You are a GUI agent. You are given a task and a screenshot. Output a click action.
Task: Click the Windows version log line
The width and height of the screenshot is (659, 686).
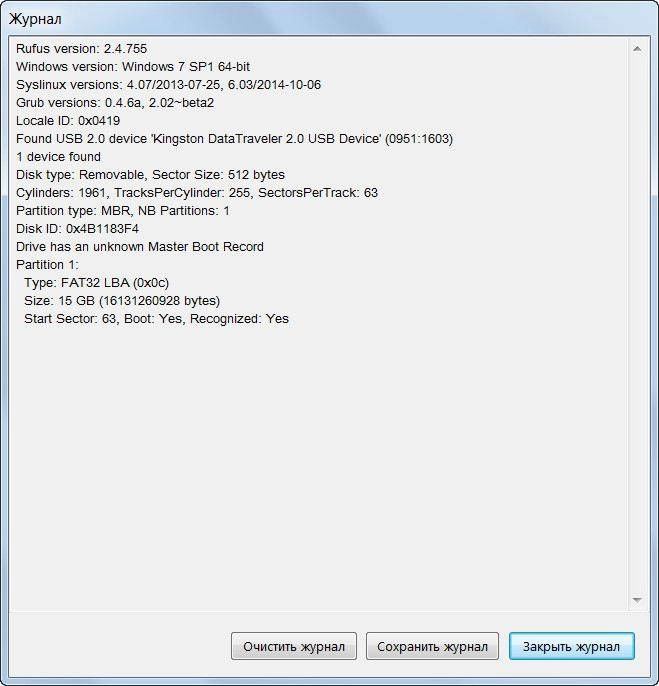pyautogui.click(x=133, y=66)
